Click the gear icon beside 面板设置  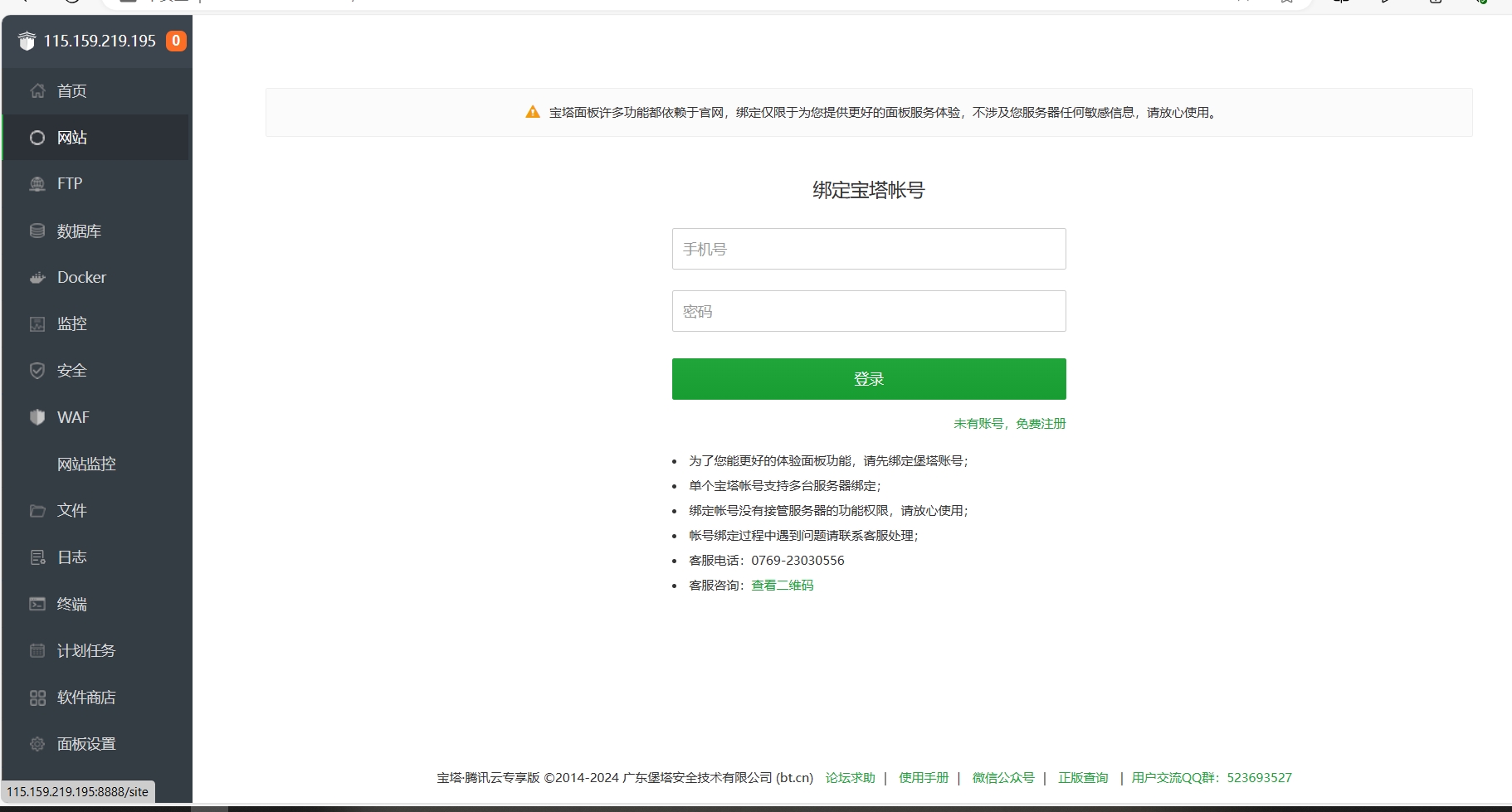(37, 744)
